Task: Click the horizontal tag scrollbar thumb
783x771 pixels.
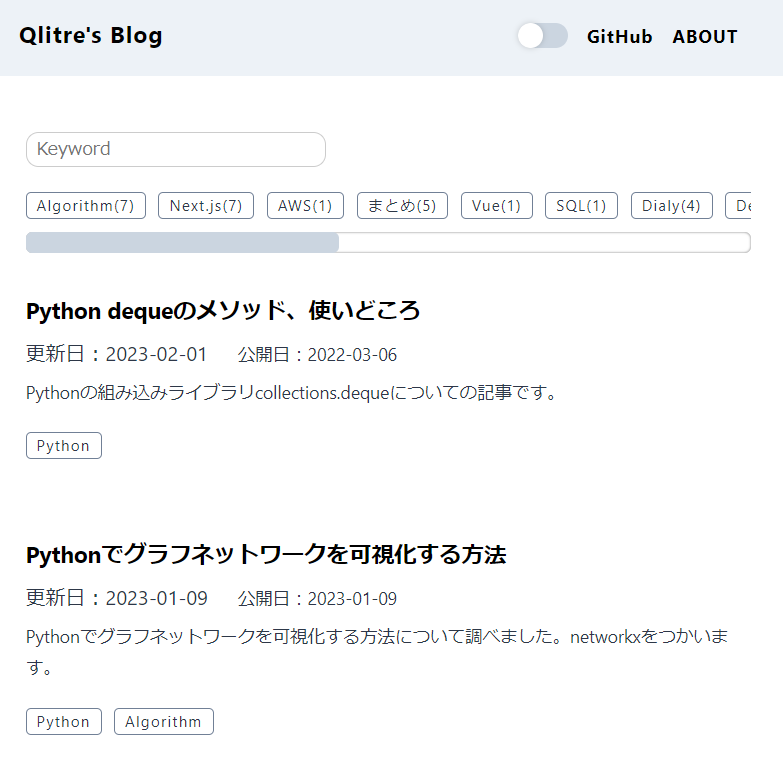Action: coord(182,243)
